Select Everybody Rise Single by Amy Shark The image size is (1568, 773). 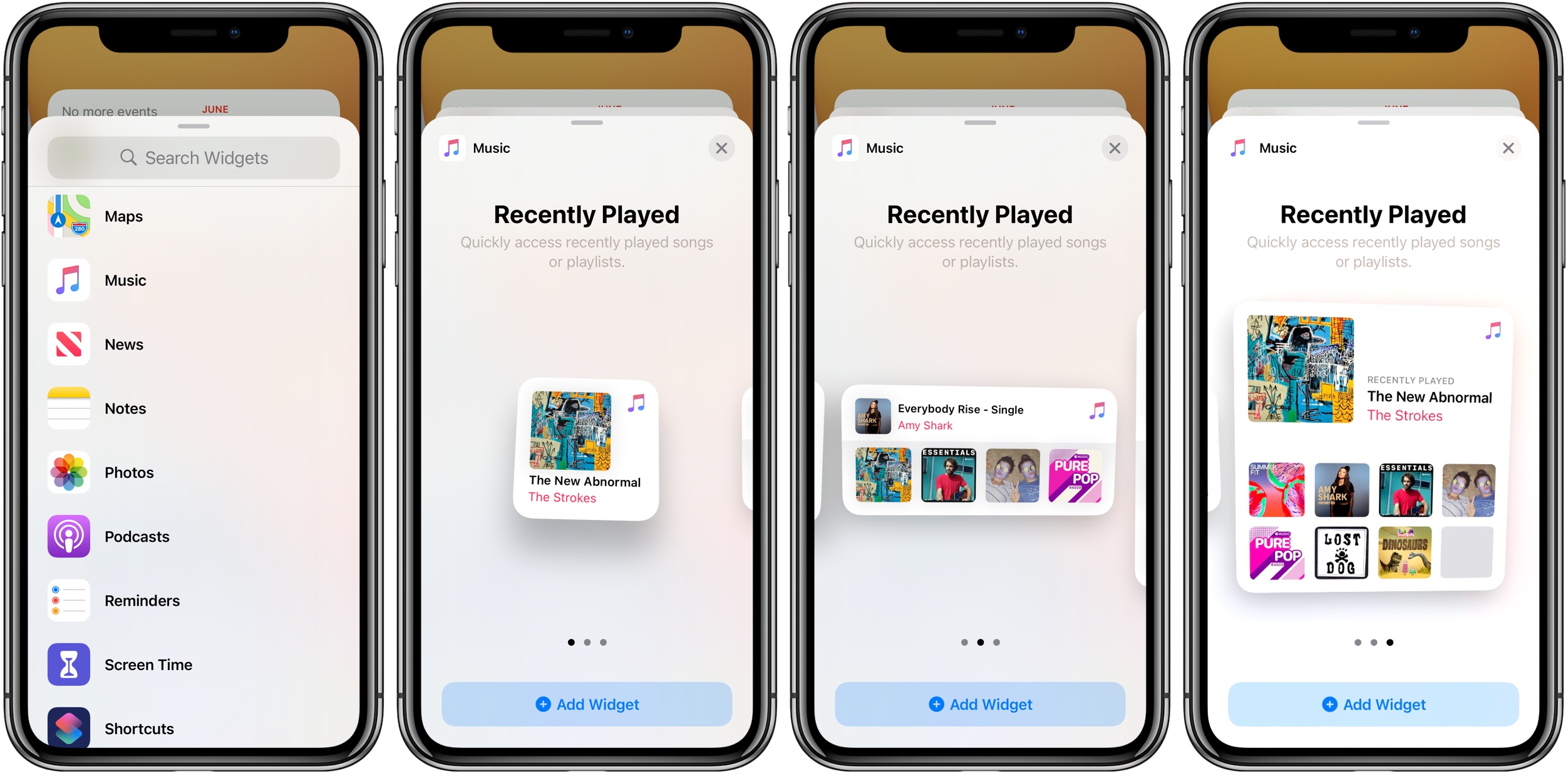tap(967, 415)
